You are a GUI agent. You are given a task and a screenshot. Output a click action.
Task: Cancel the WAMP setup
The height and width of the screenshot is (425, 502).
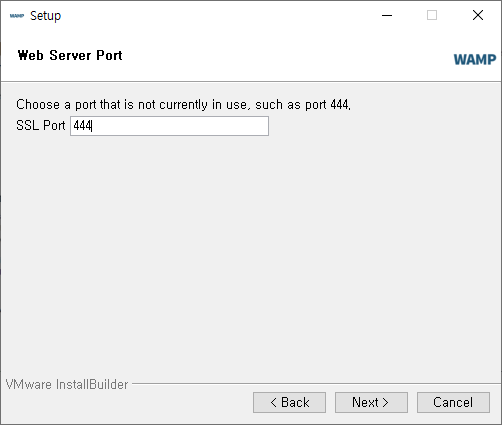click(453, 402)
